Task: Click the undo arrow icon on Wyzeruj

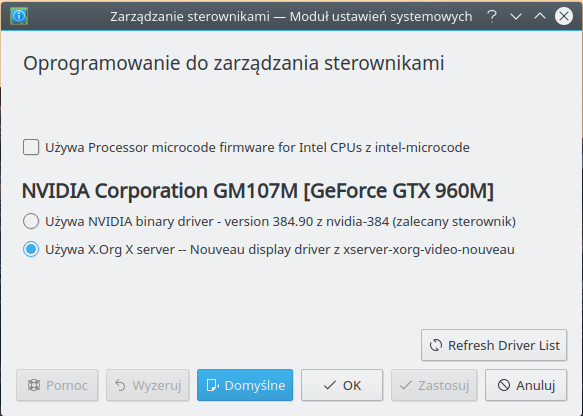Action: coord(120,385)
